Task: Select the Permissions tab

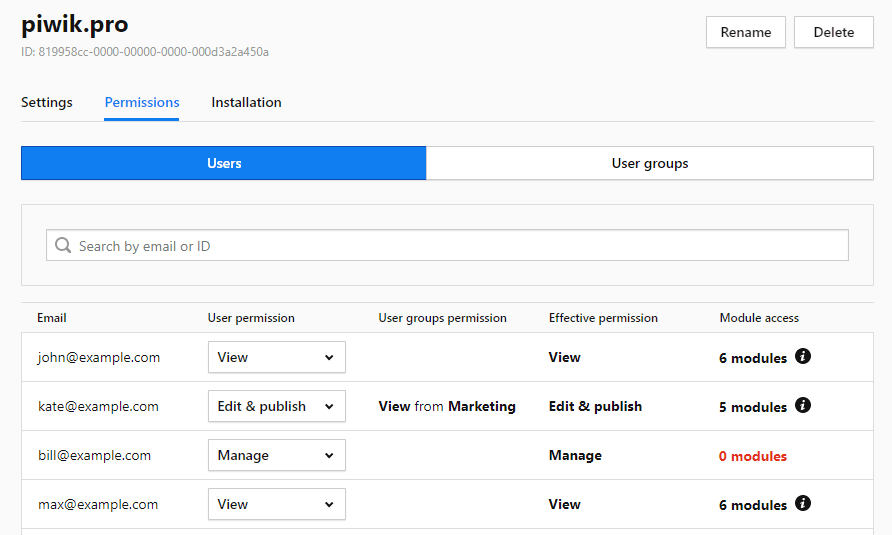Action: [142, 102]
